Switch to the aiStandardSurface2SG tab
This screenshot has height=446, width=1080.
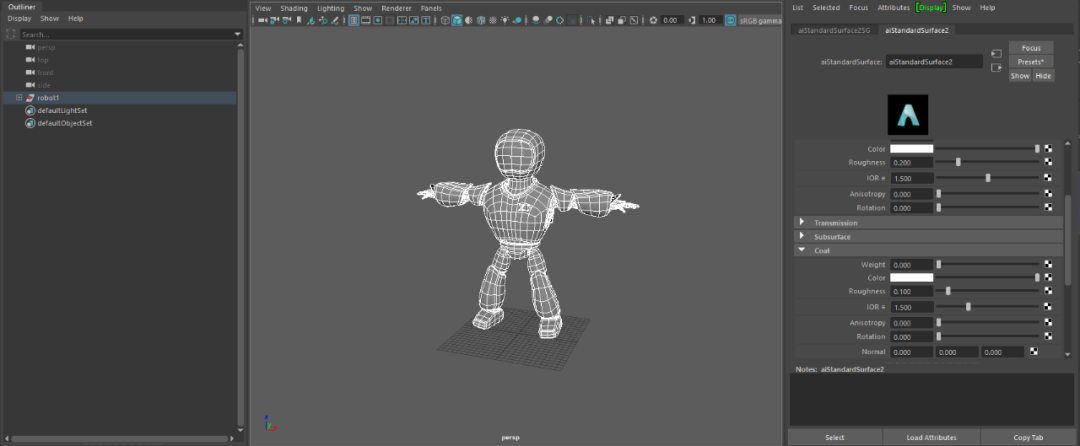[x=833, y=30]
